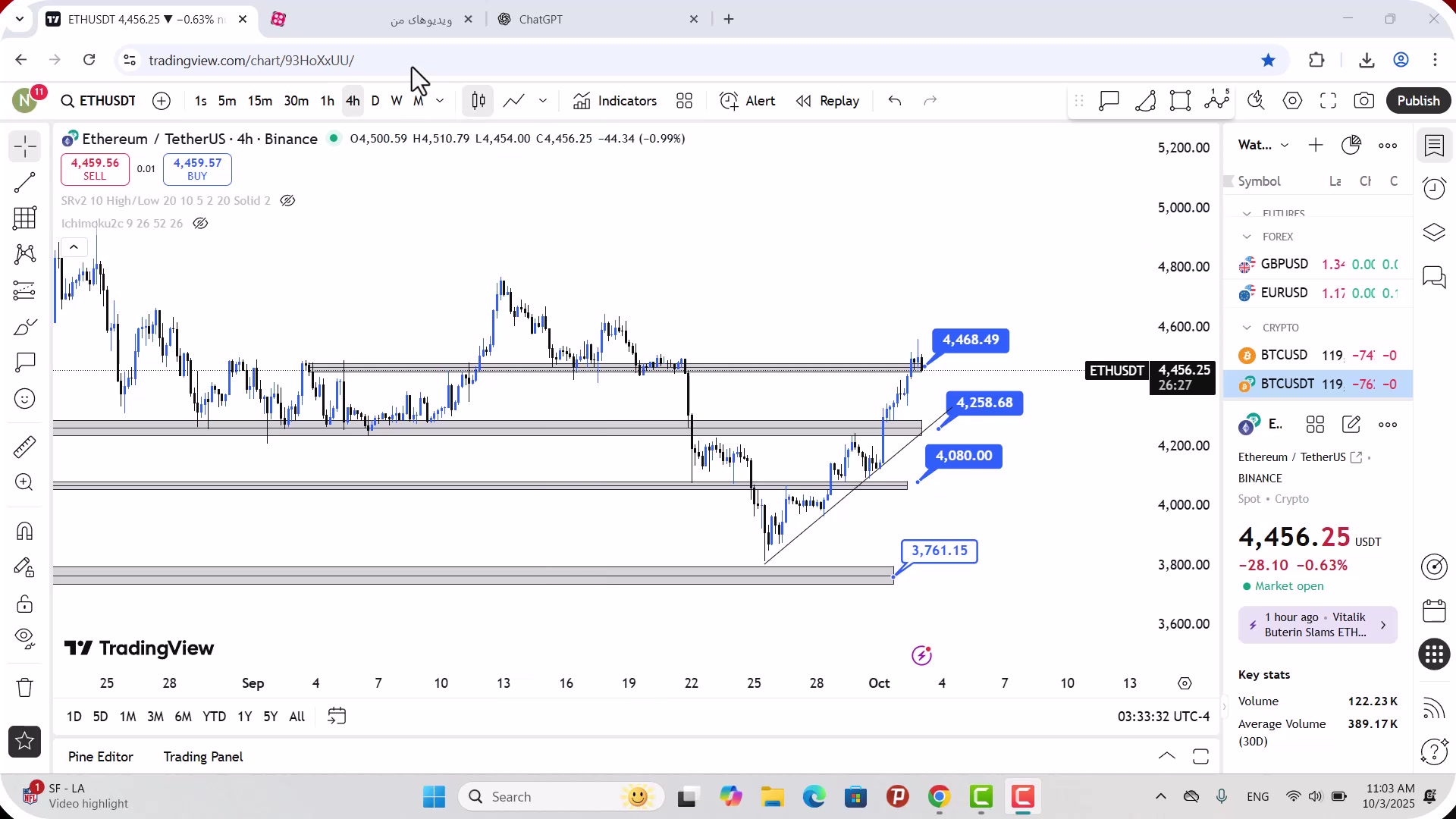Toggle lock all drawings
Viewport: 1456px width, 819px height.
24,604
